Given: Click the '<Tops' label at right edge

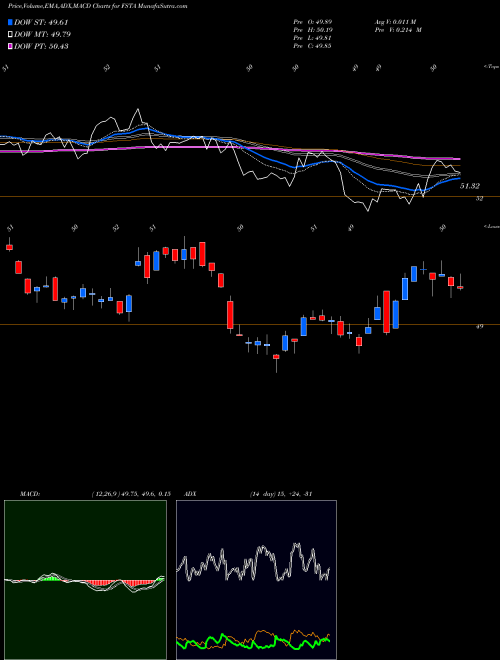Looking at the screenshot, I should (491, 67).
